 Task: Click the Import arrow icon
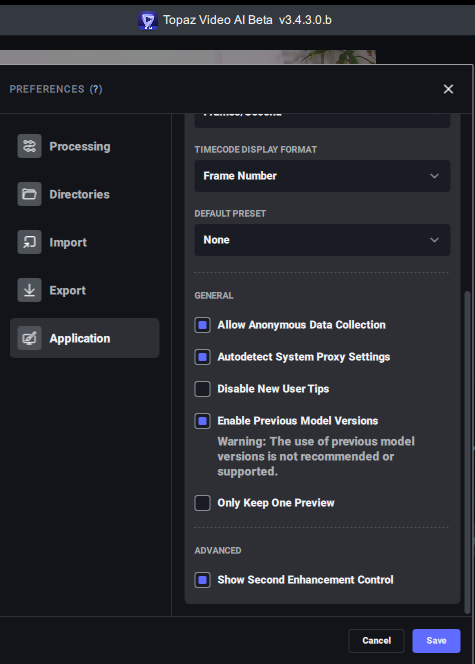[x=29, y=242]
